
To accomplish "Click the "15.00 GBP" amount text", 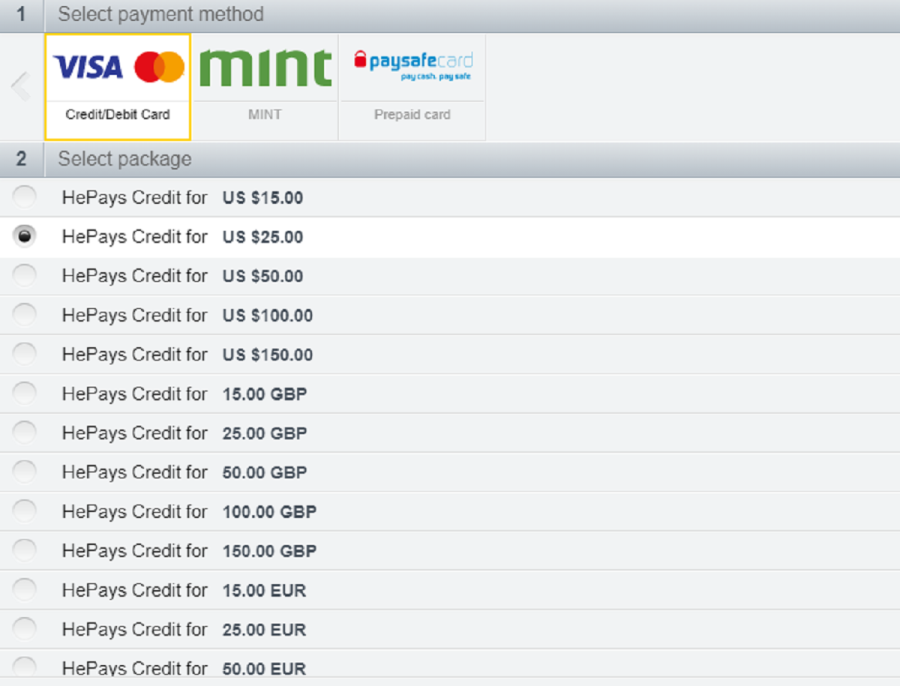I will point(265,394).
